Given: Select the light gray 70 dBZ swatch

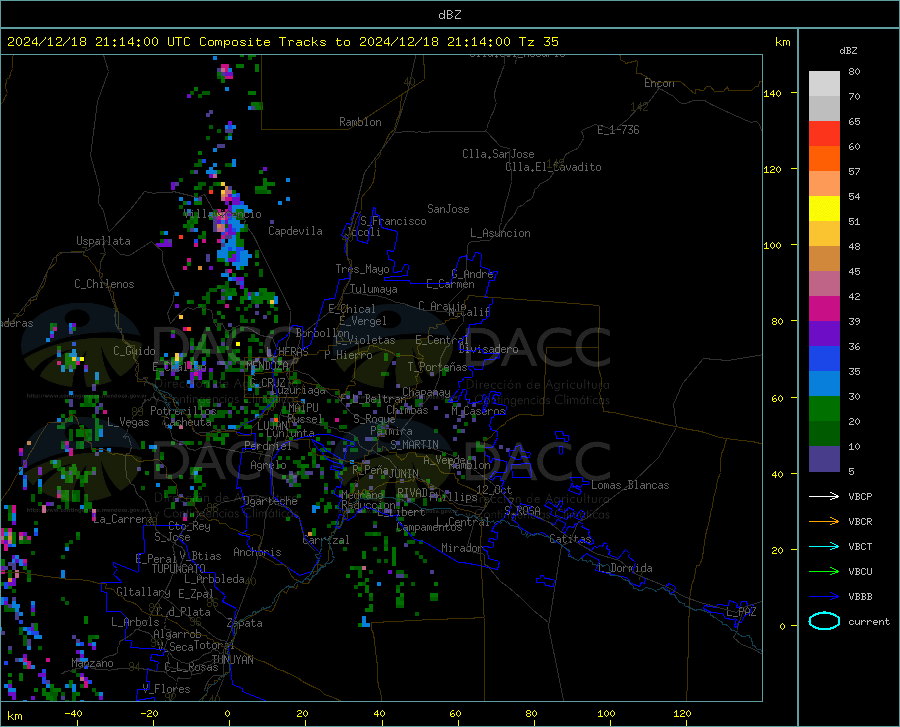Looking at the screenshot, I should tap(824, 84).
